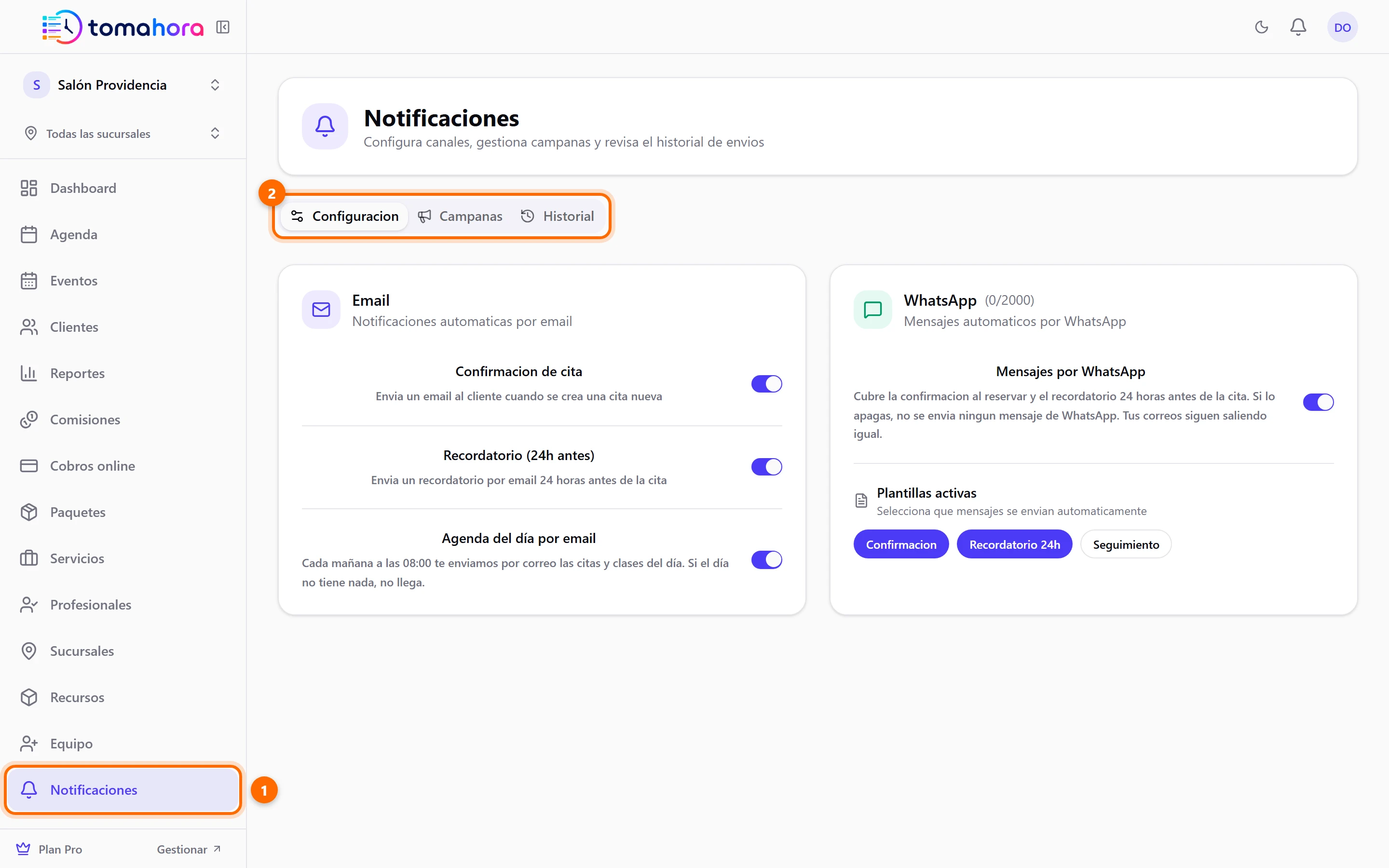Disable Confirmacion de cita email toggle

pos(766,383)
